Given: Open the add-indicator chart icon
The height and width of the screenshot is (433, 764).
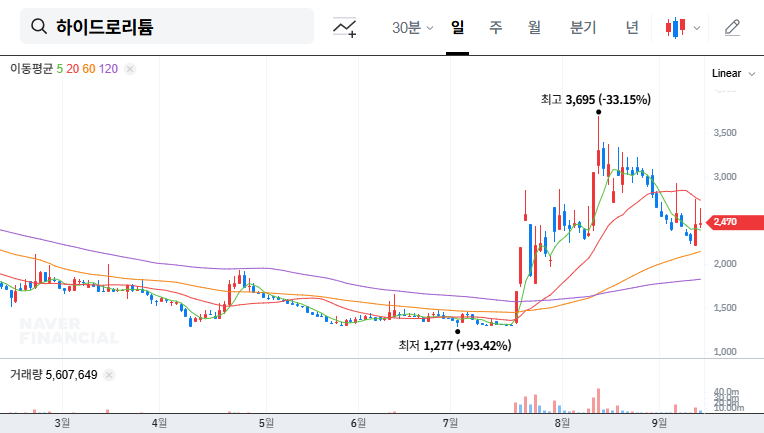Looking at the screenshot, I should tap(344, 27).
